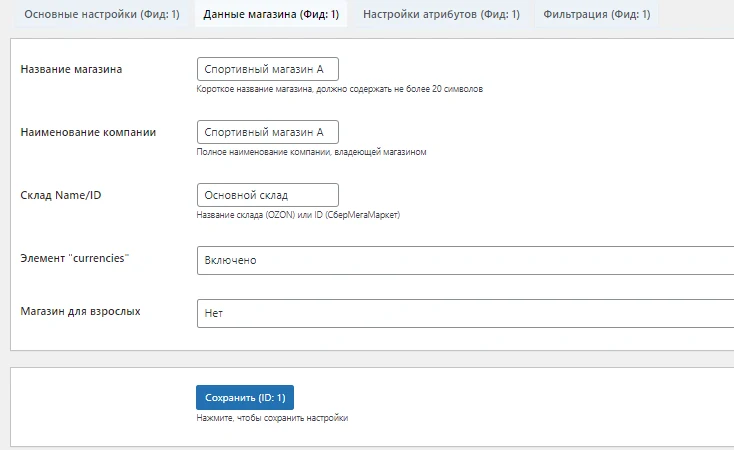Expand the Магазин для взрослых dropdown
The width and height of the screenshot is (734, 450).
[x=465, y=313]
